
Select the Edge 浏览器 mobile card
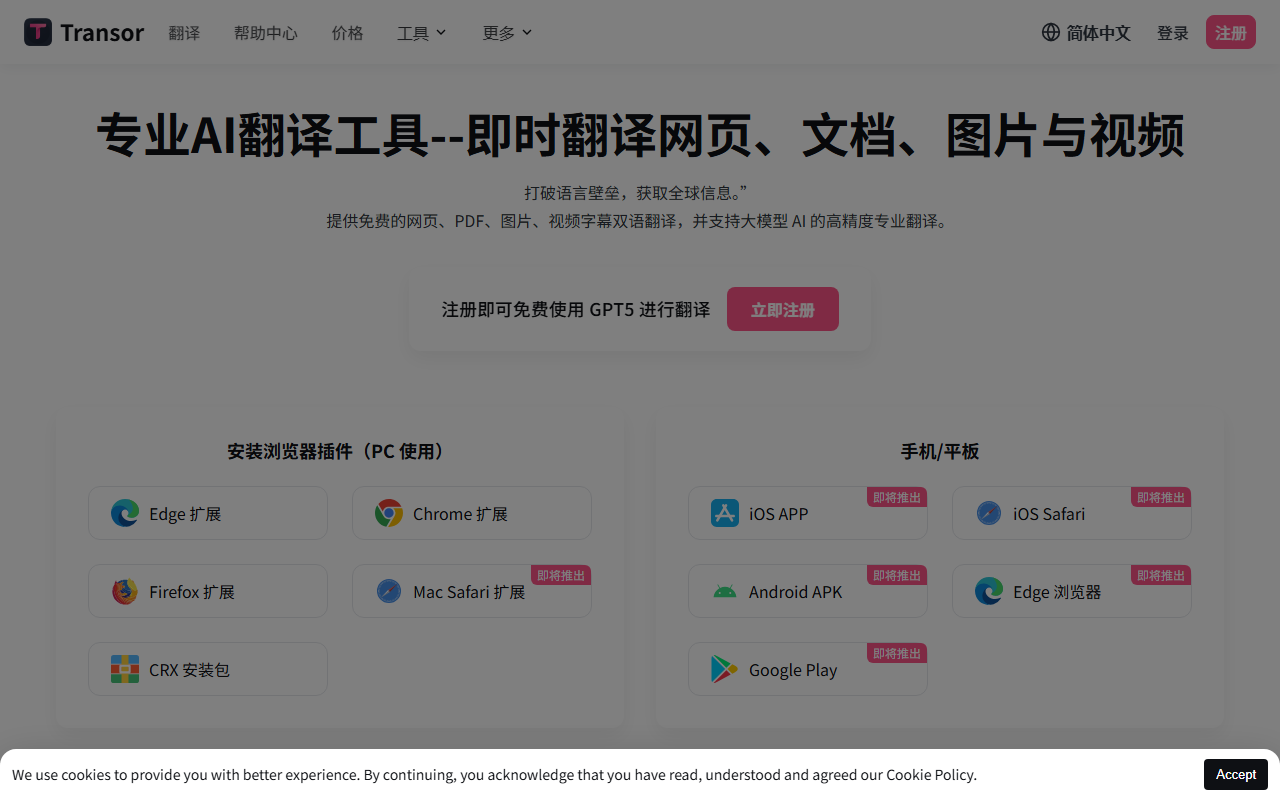[x=1072, y=591]
